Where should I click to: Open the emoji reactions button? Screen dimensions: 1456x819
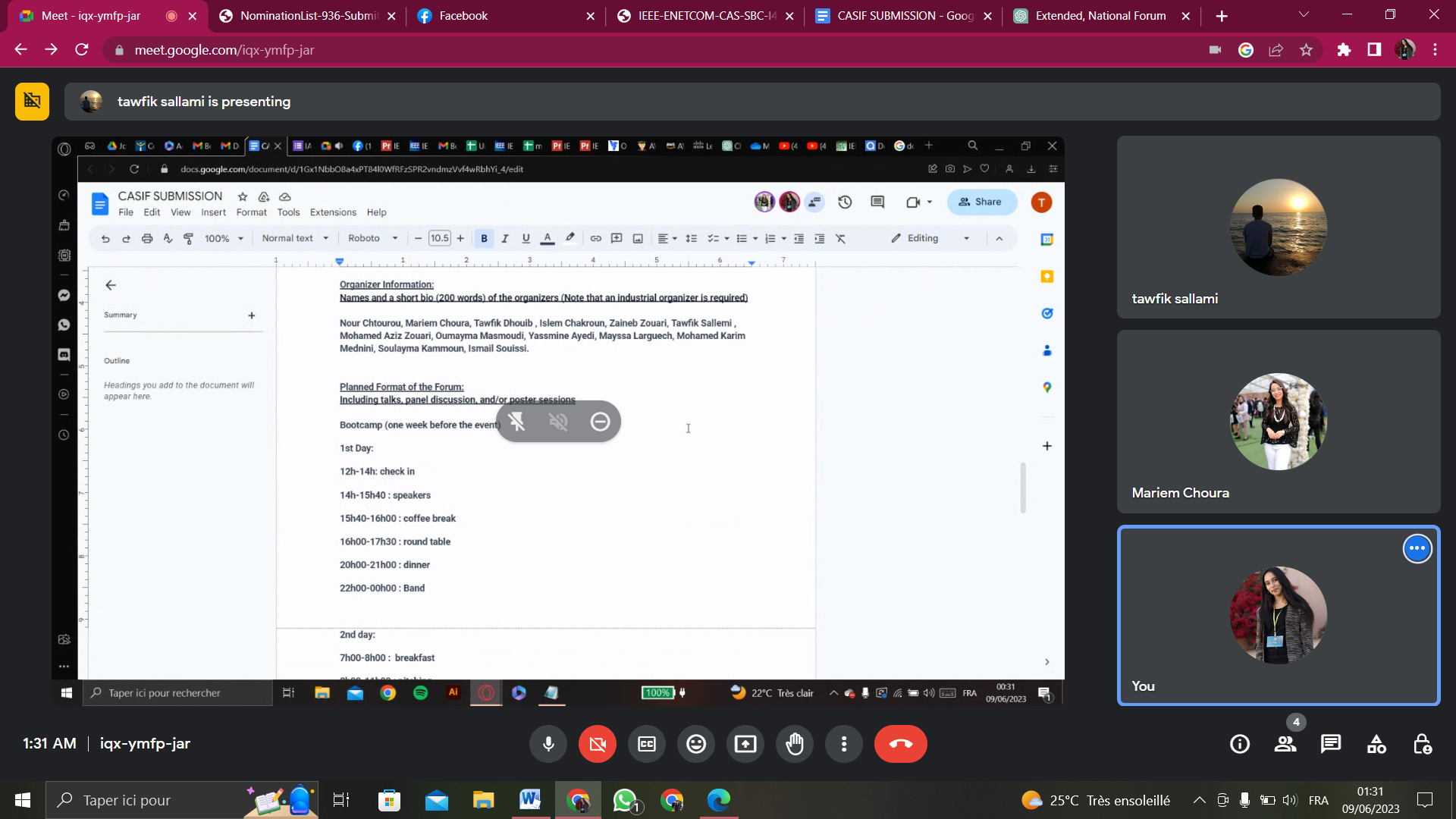point(695,744)
